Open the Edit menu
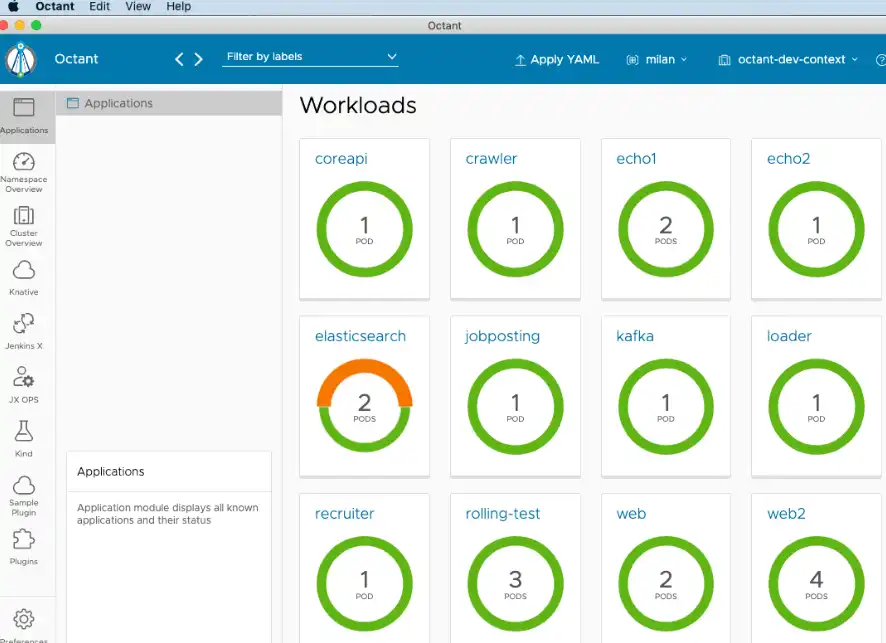The image size is (886, 643). coord(99,7)
